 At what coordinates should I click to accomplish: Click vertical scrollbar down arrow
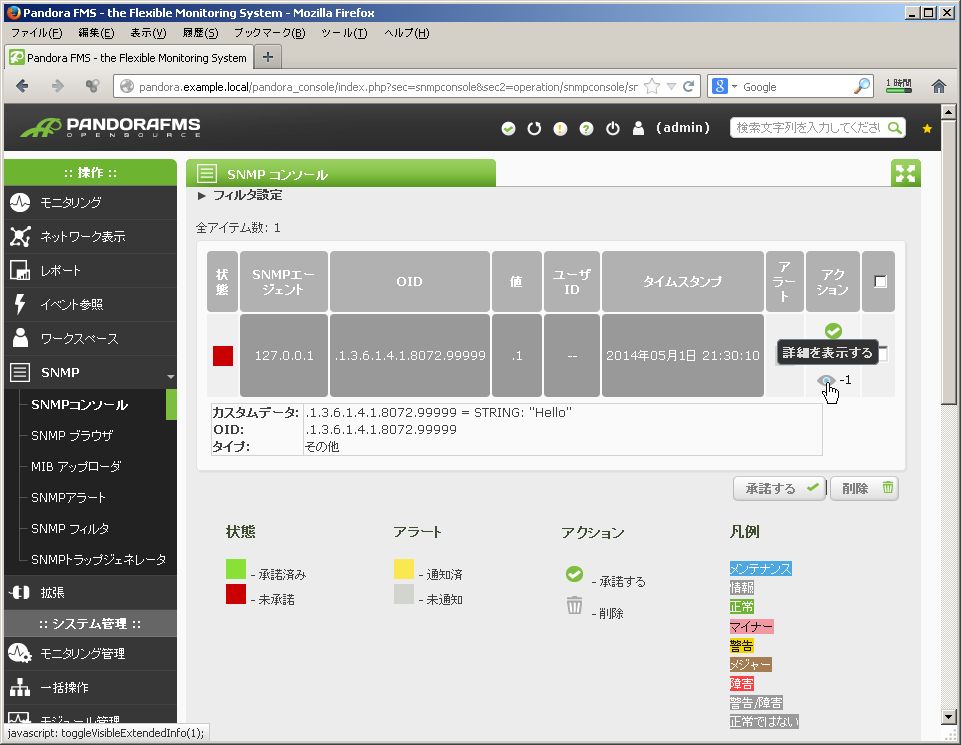[x=949, y=716]
